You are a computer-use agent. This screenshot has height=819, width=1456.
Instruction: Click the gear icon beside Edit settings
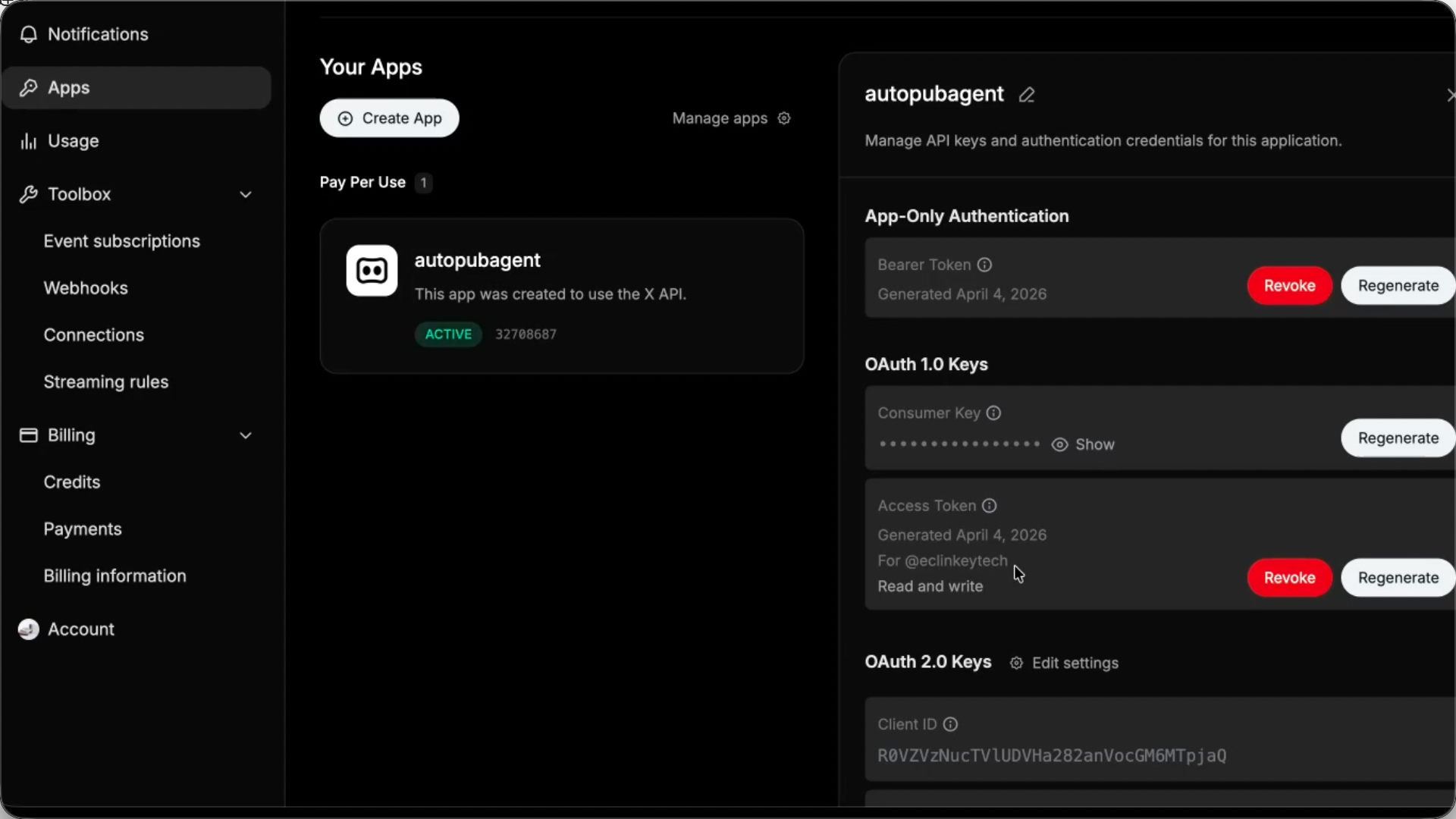[1016, 664]
